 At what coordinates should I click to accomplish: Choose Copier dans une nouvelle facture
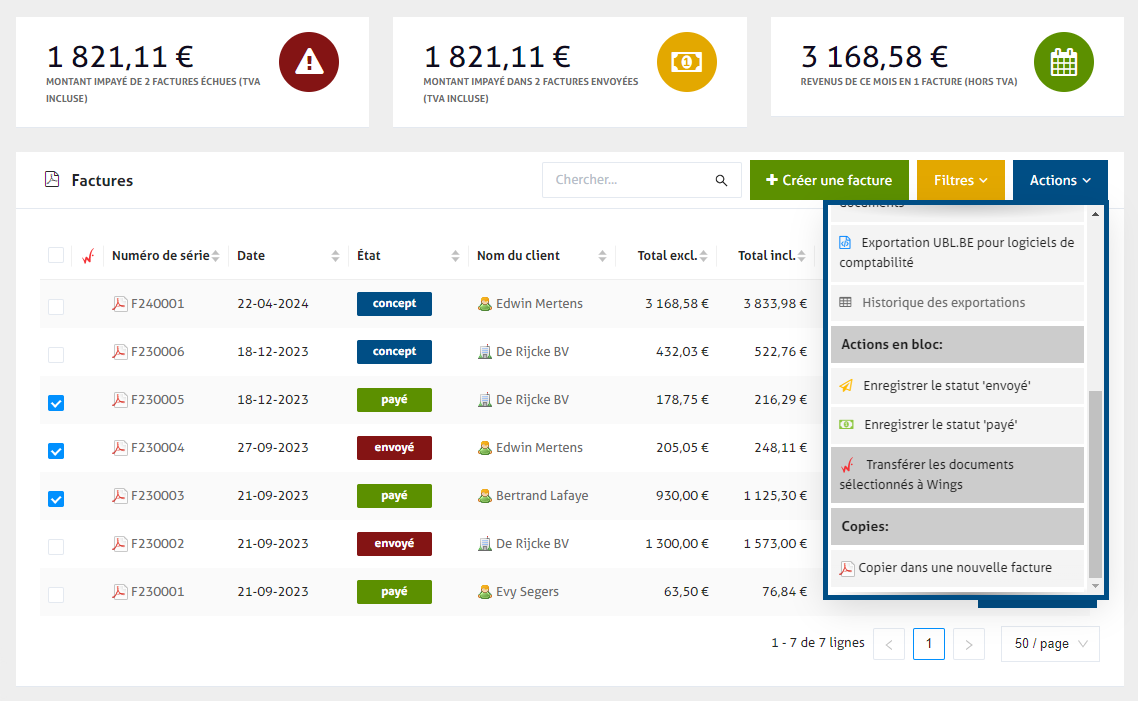pos(954,568)
